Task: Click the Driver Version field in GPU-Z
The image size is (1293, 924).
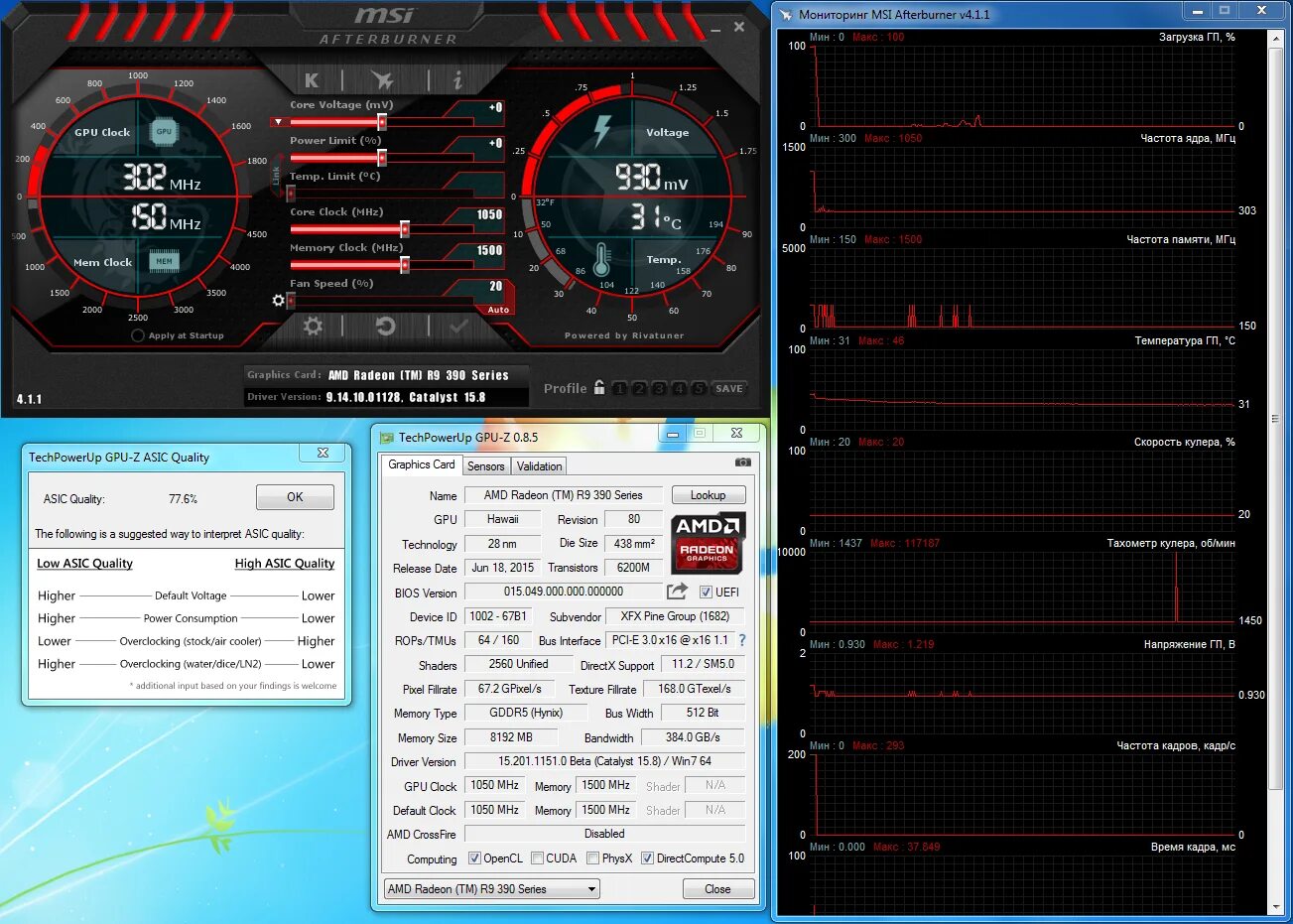Action: (604, 761)
